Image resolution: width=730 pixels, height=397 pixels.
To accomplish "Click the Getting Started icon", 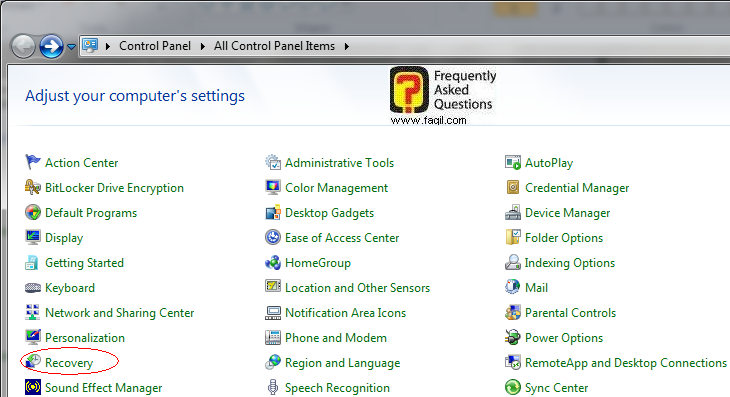I will (x=33, y=263).
